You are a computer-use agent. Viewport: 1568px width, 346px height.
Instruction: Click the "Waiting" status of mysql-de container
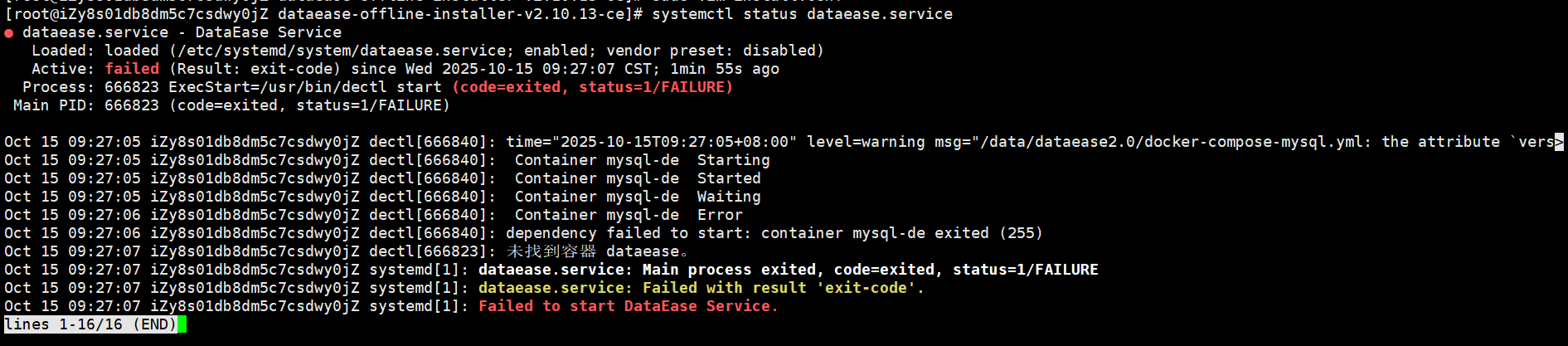729,197
